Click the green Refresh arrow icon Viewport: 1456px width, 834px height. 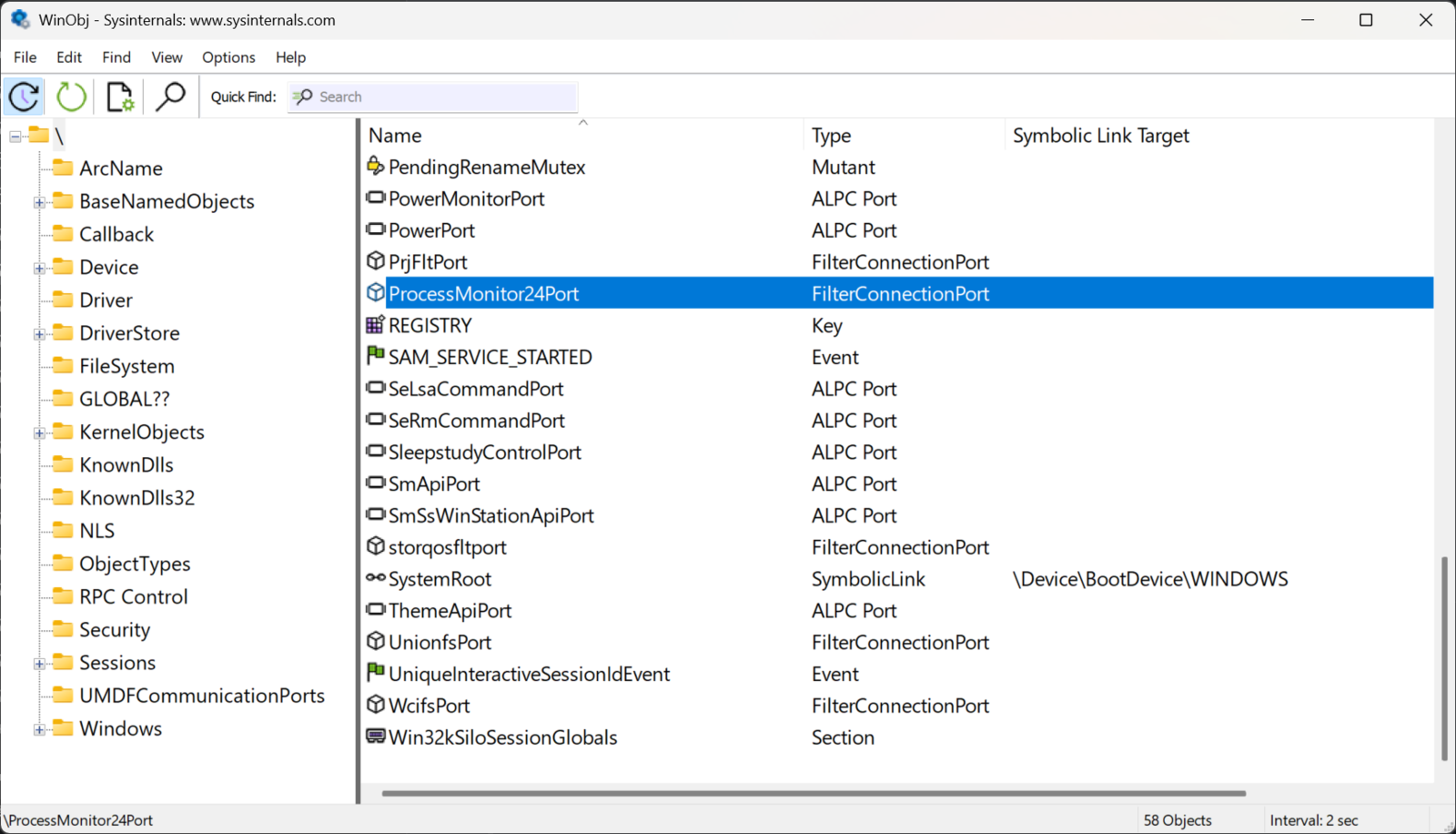(x=71, y=97)
